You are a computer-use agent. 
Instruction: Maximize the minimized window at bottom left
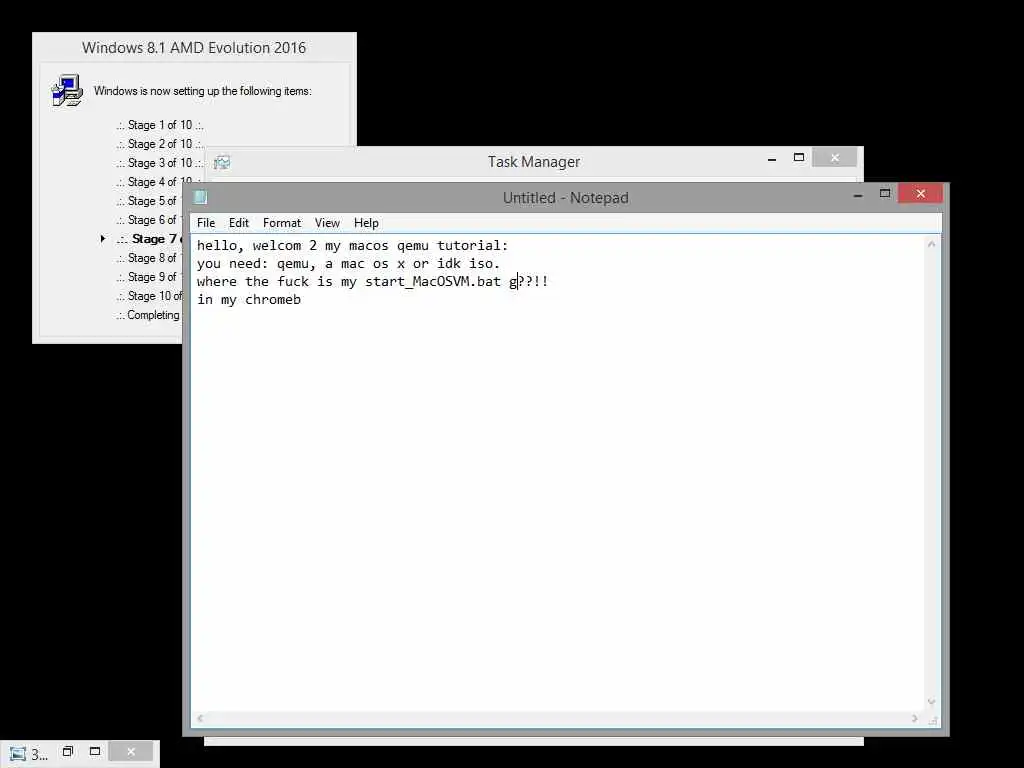pyautogui.click(x=95, y=752)
